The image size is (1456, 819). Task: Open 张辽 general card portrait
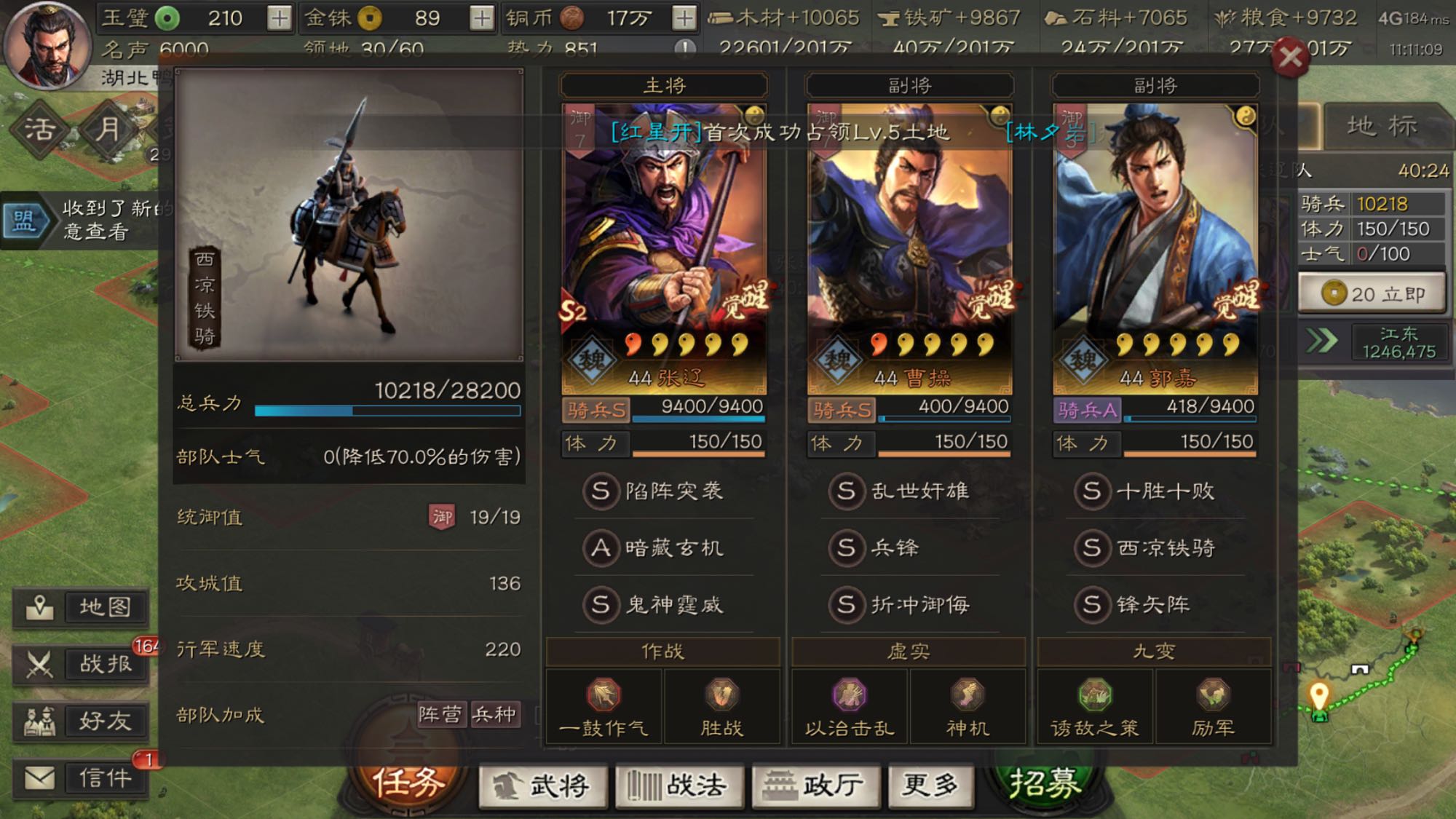click(x=664, y=248)
